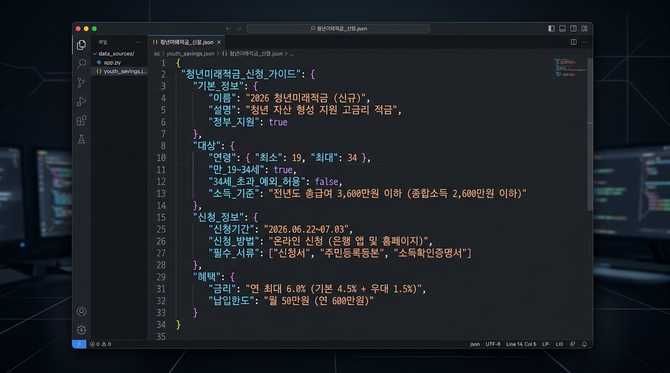Open the Manage gear in the activity bar
The image size is (670, 373).
81,330
